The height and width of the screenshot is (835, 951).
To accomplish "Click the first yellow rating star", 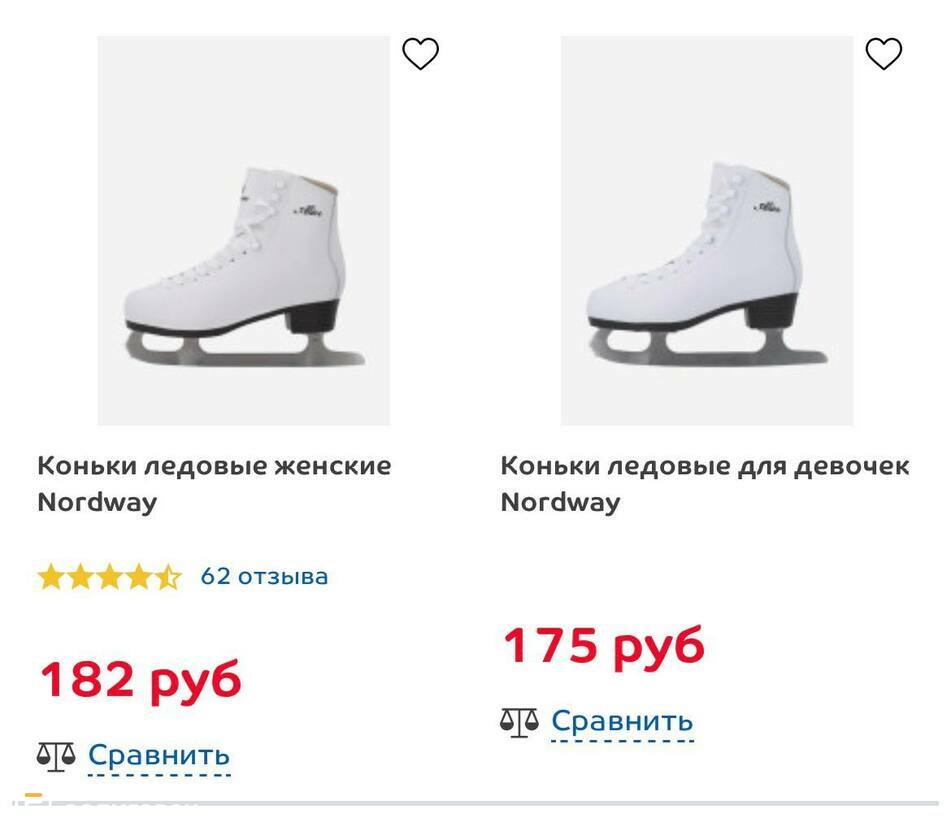I will click(x=50, y=577).
